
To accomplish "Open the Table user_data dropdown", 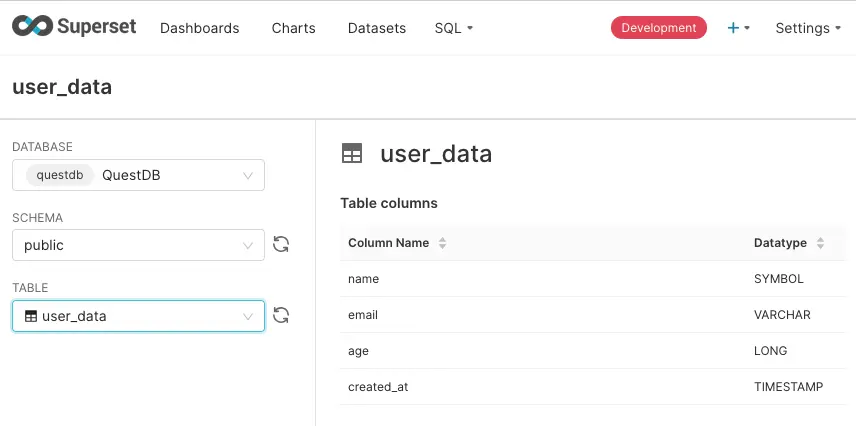I will coord(138,316).
